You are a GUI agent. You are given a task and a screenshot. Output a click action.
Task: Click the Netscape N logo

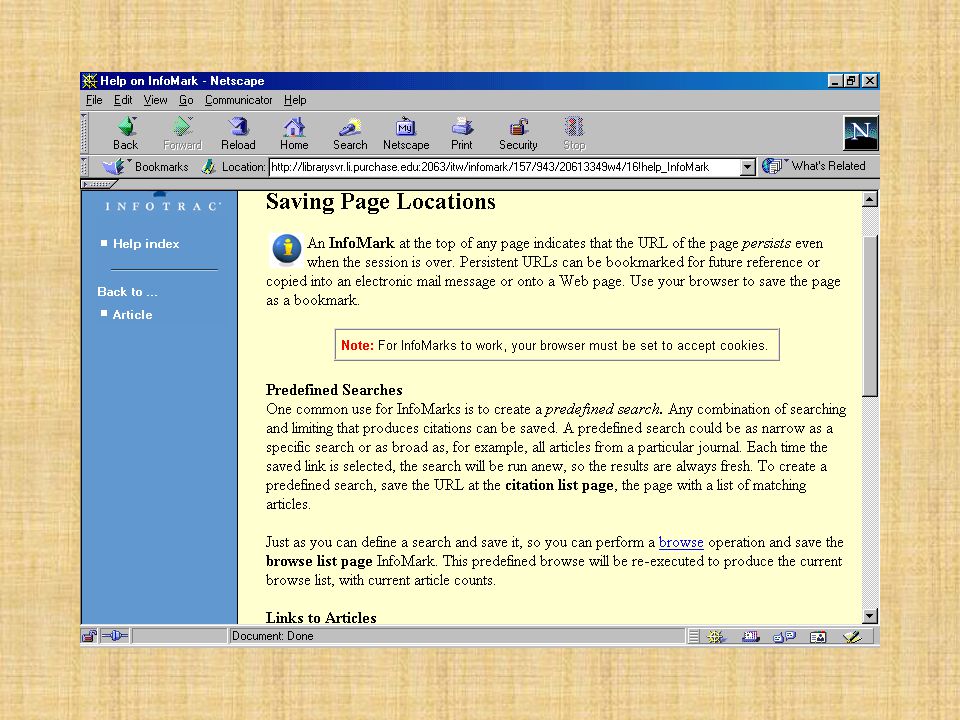point(861,133)
